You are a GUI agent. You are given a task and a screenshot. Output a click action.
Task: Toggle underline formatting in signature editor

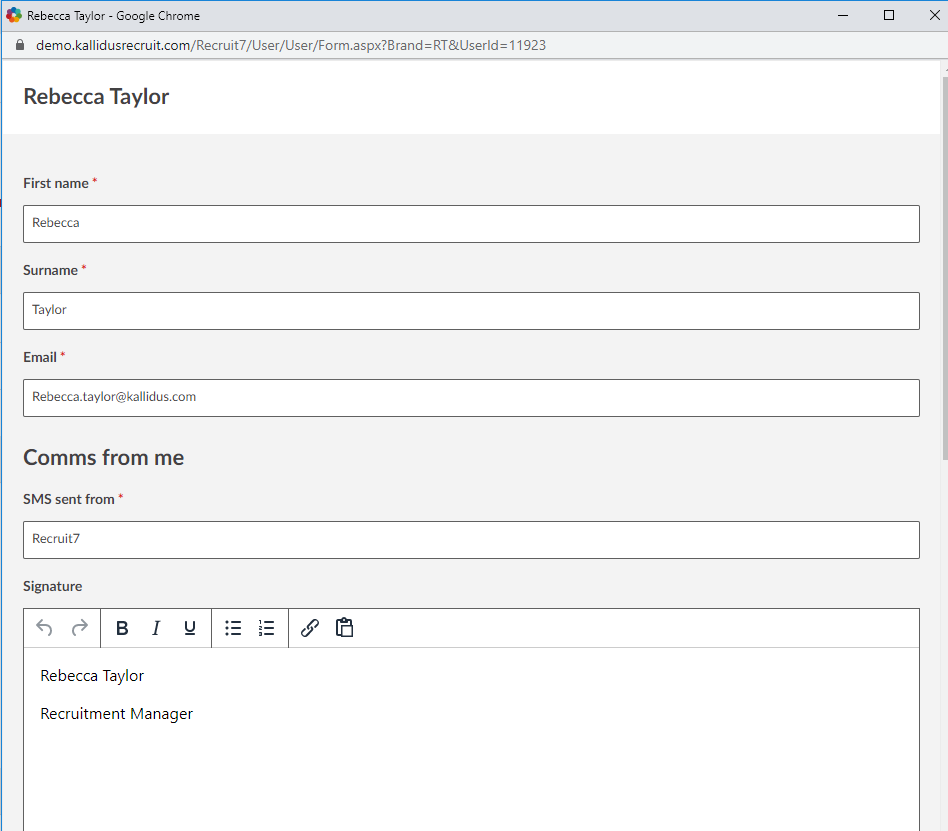(189, 628)
